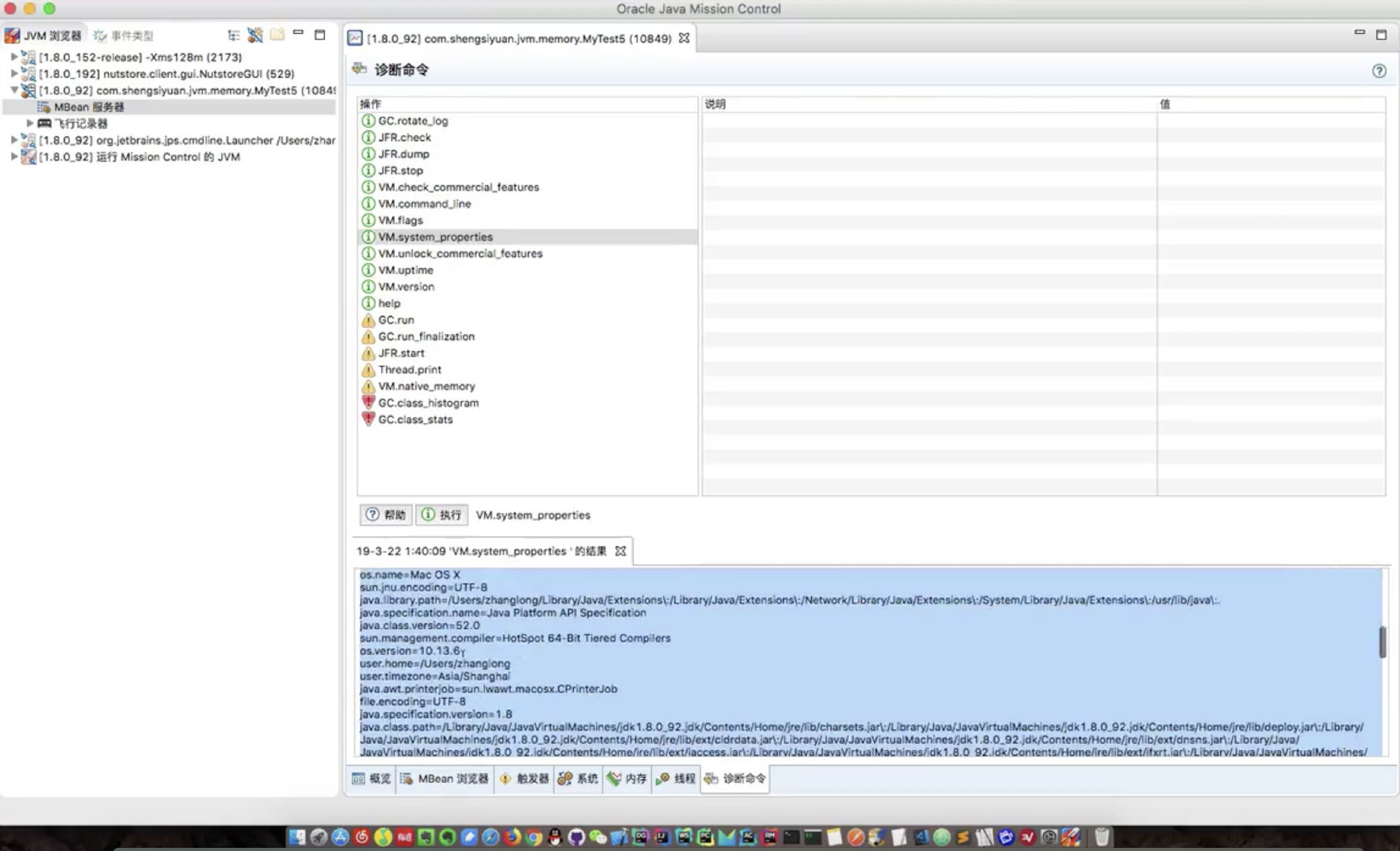Expand the org.jetbrains.jps.cmdline.Launcher node

pos(13,139)
